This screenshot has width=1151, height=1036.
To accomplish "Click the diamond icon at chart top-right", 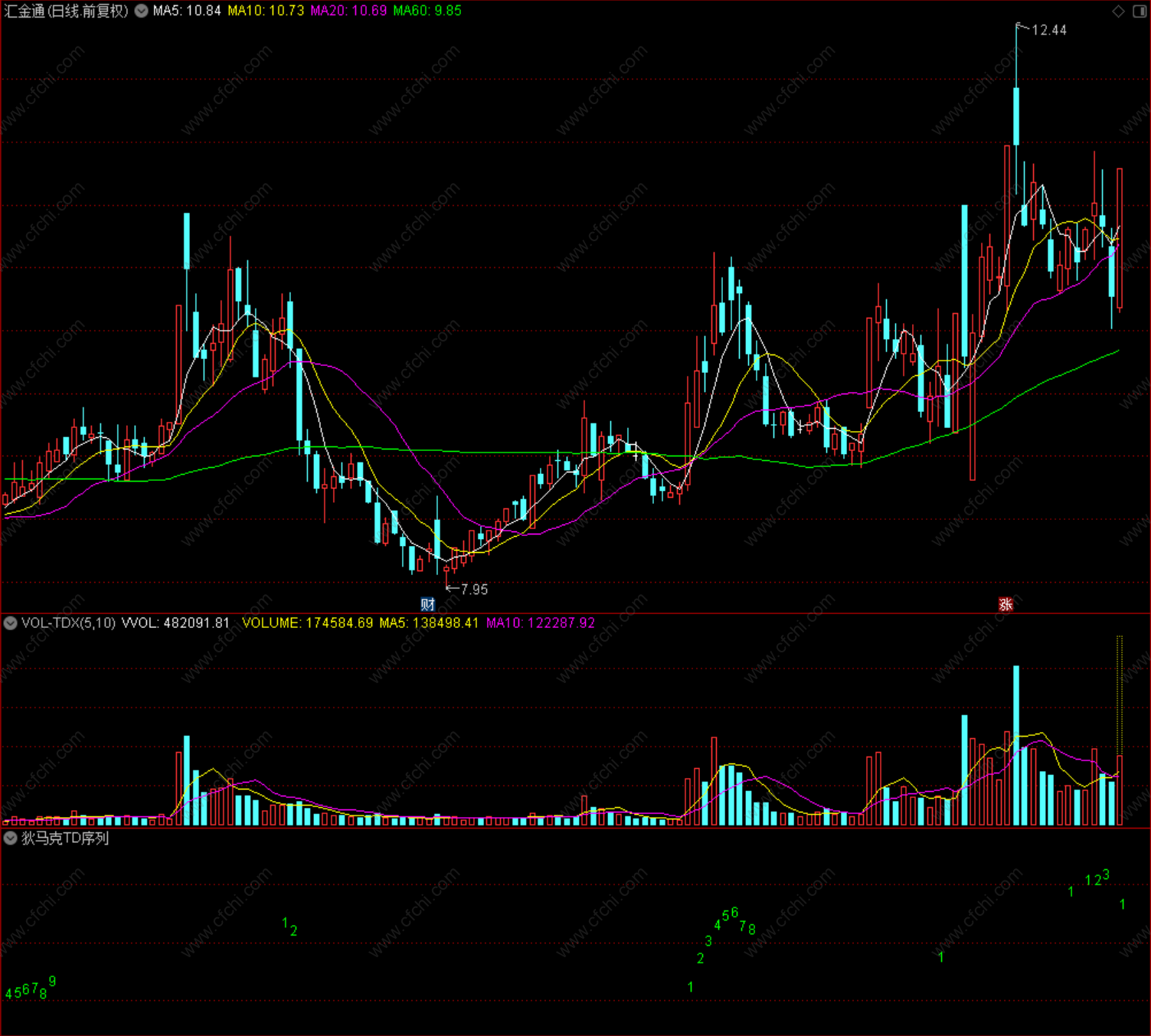I will pos(1118,11).
